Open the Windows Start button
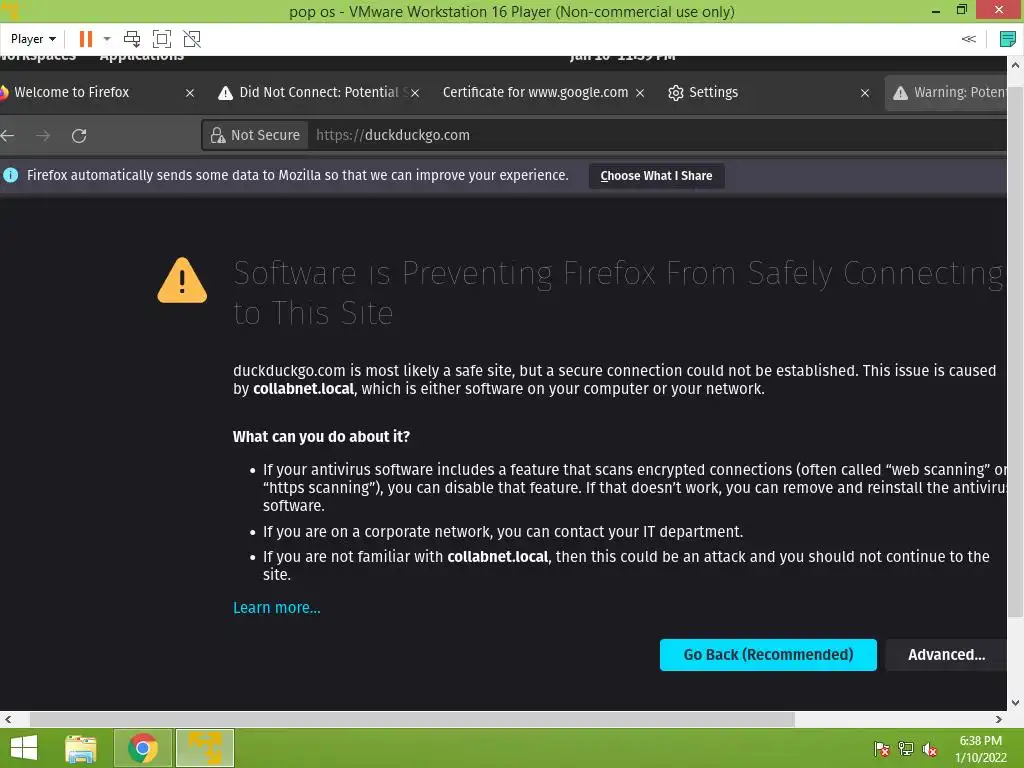 click(24, 748)
